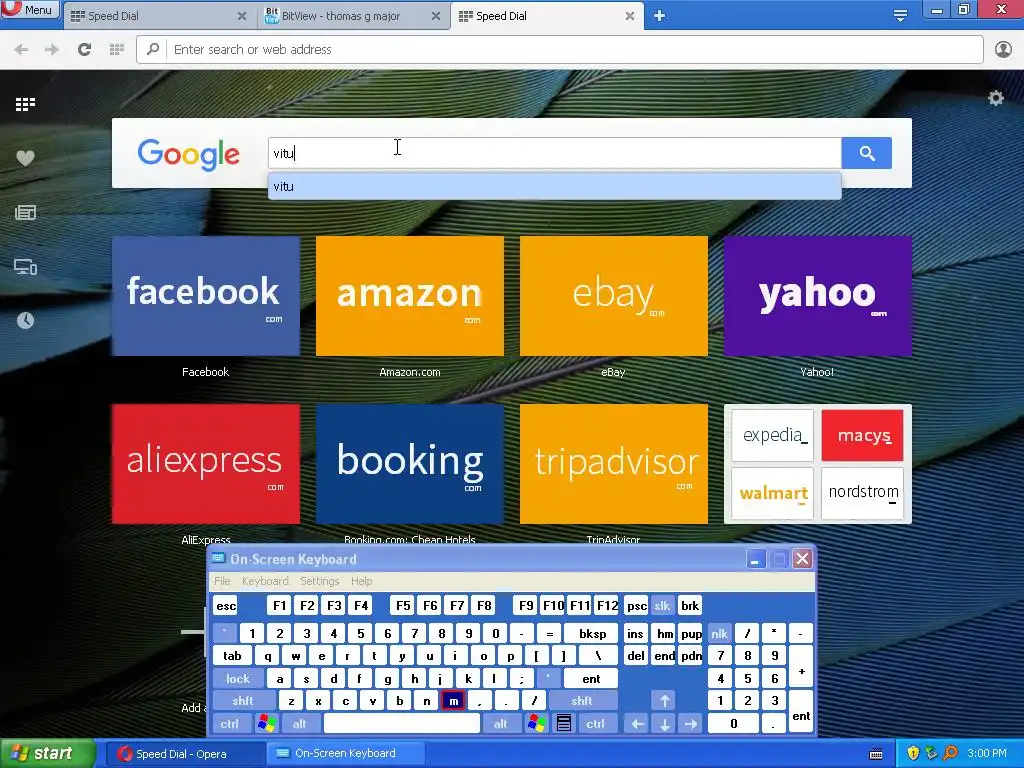Open the AliExpress speed dial tile

206,464
